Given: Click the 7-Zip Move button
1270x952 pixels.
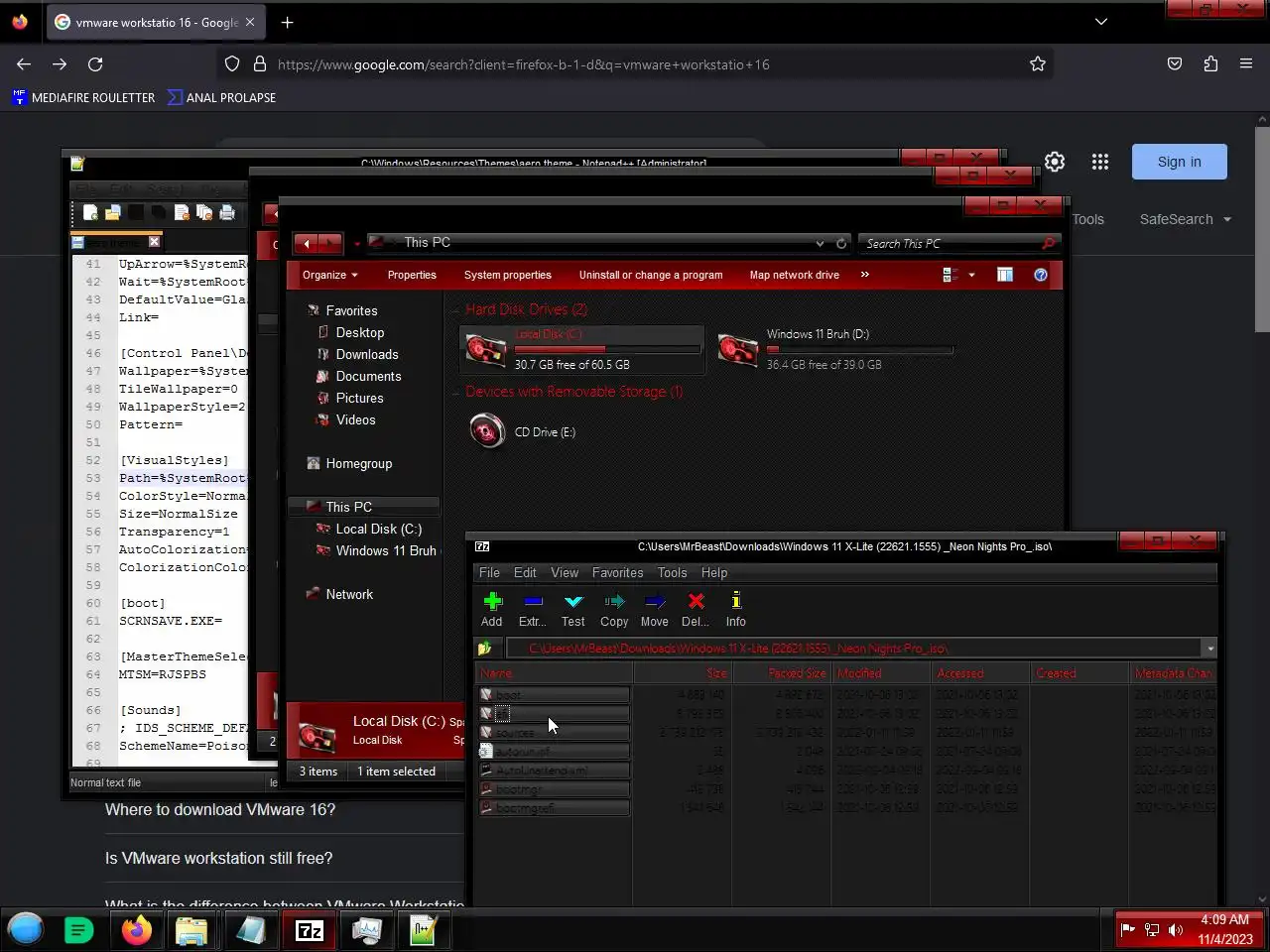Looking at the screenshot, I should point(655,610).
